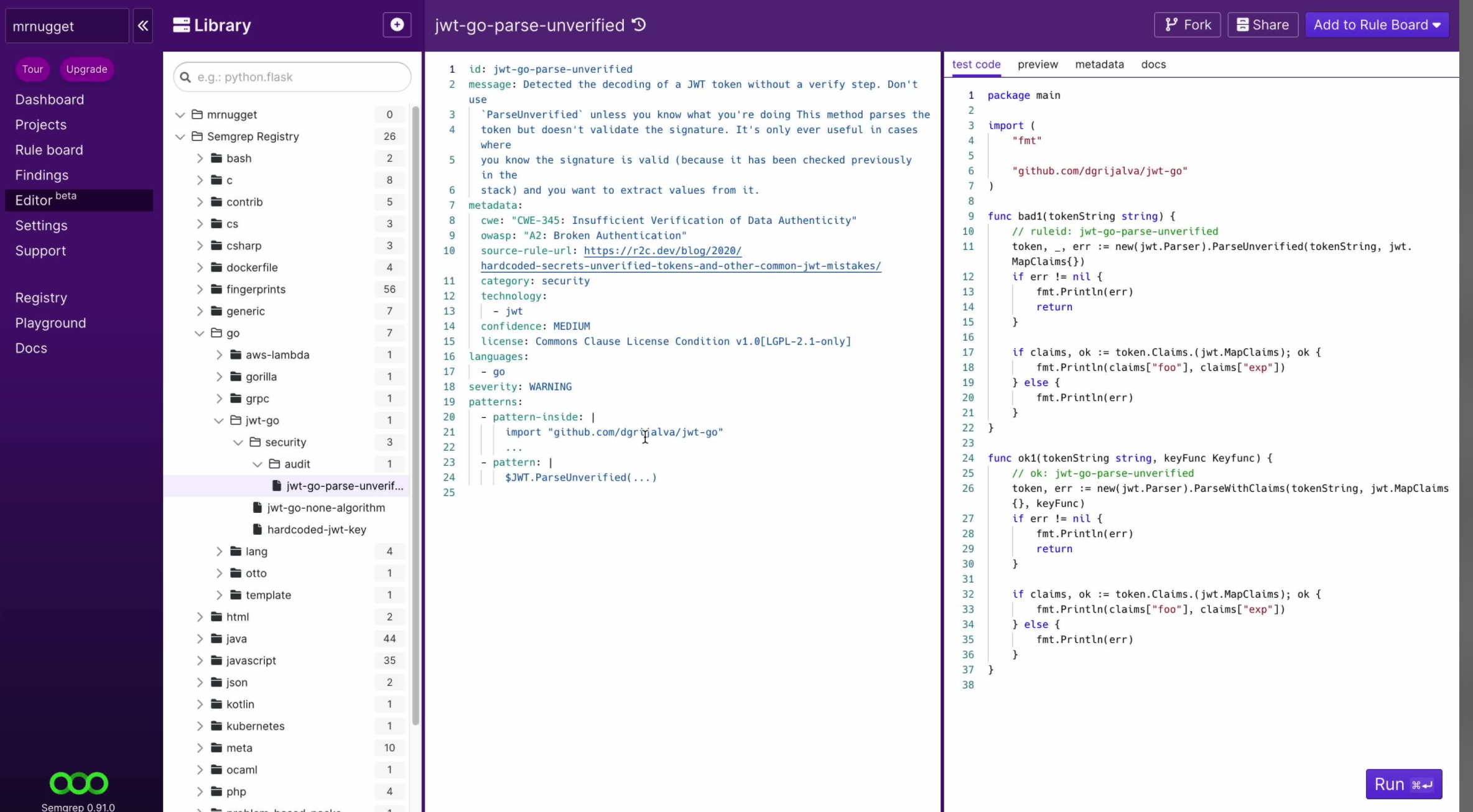Viewport: 1473px width, 812px height.
Task: Fork this rule
Action: (1187, 25)
